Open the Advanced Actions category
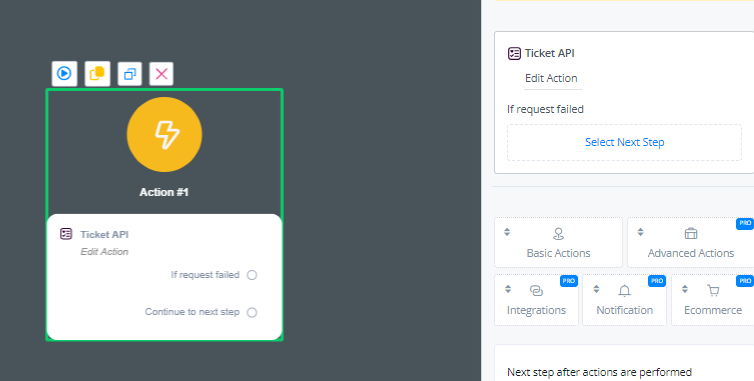 pos(691,242)
